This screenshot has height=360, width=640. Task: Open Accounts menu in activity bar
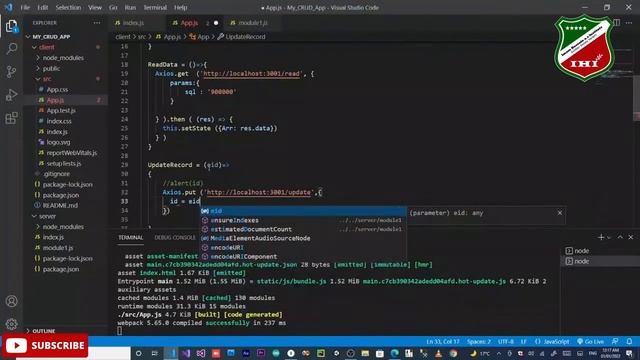[11, 301]
